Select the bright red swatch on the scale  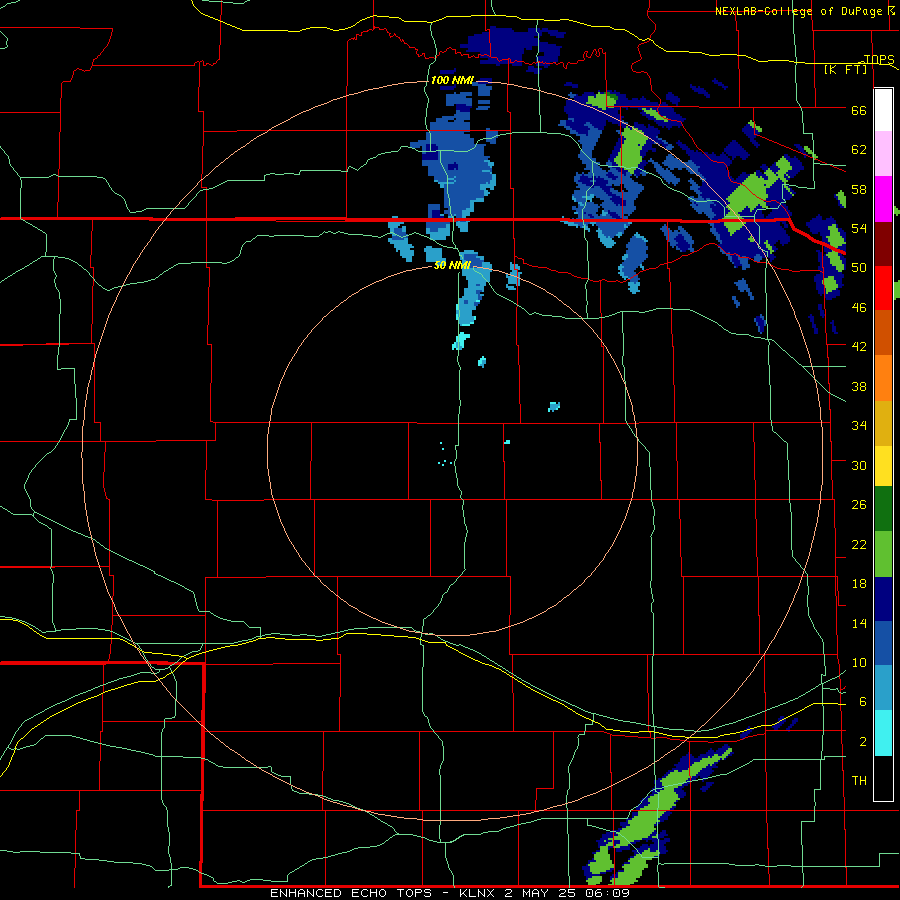click(x=883, y=288)
